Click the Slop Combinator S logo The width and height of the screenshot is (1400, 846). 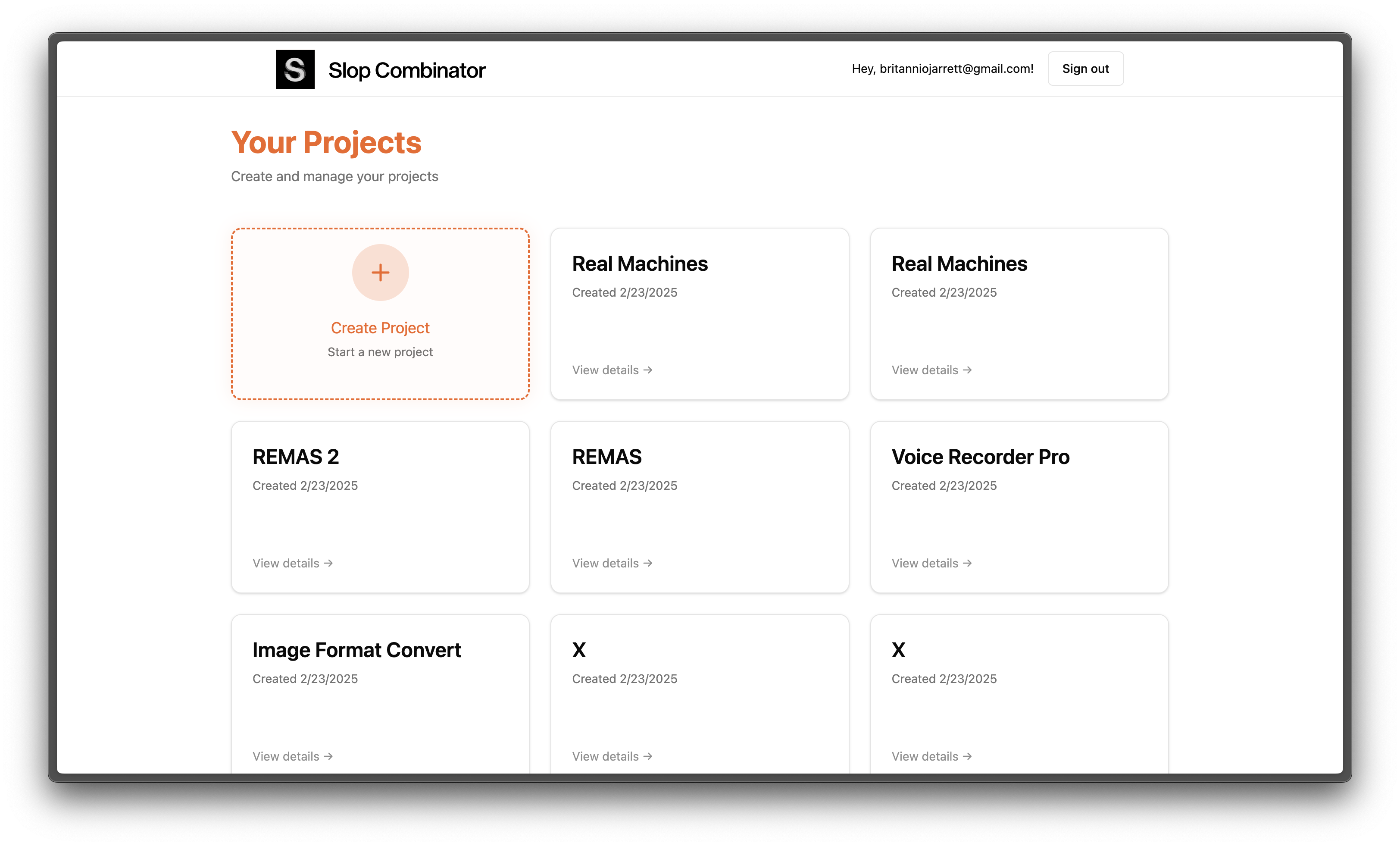point(295,69)
